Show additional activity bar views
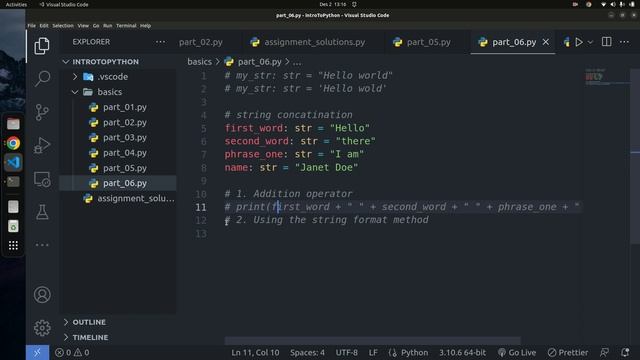This screenshot has height=360, width=640. [x=42, y=245]
